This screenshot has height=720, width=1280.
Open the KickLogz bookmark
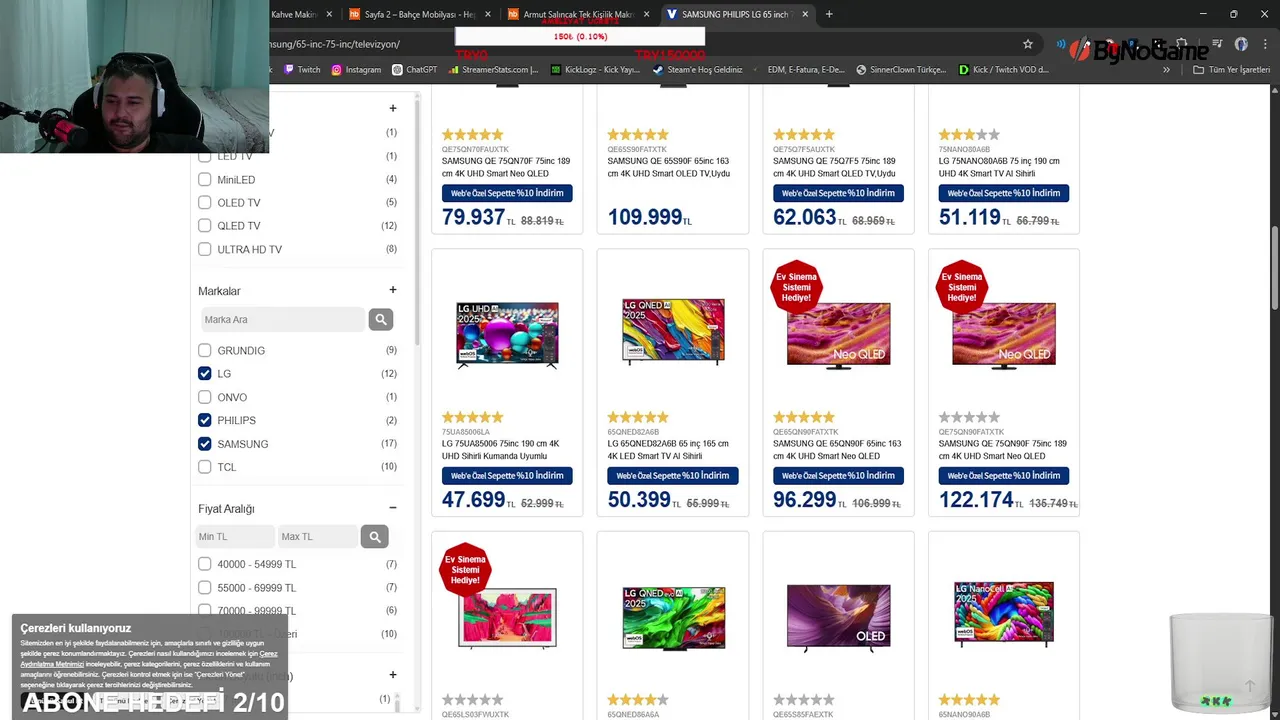(595, 70)
